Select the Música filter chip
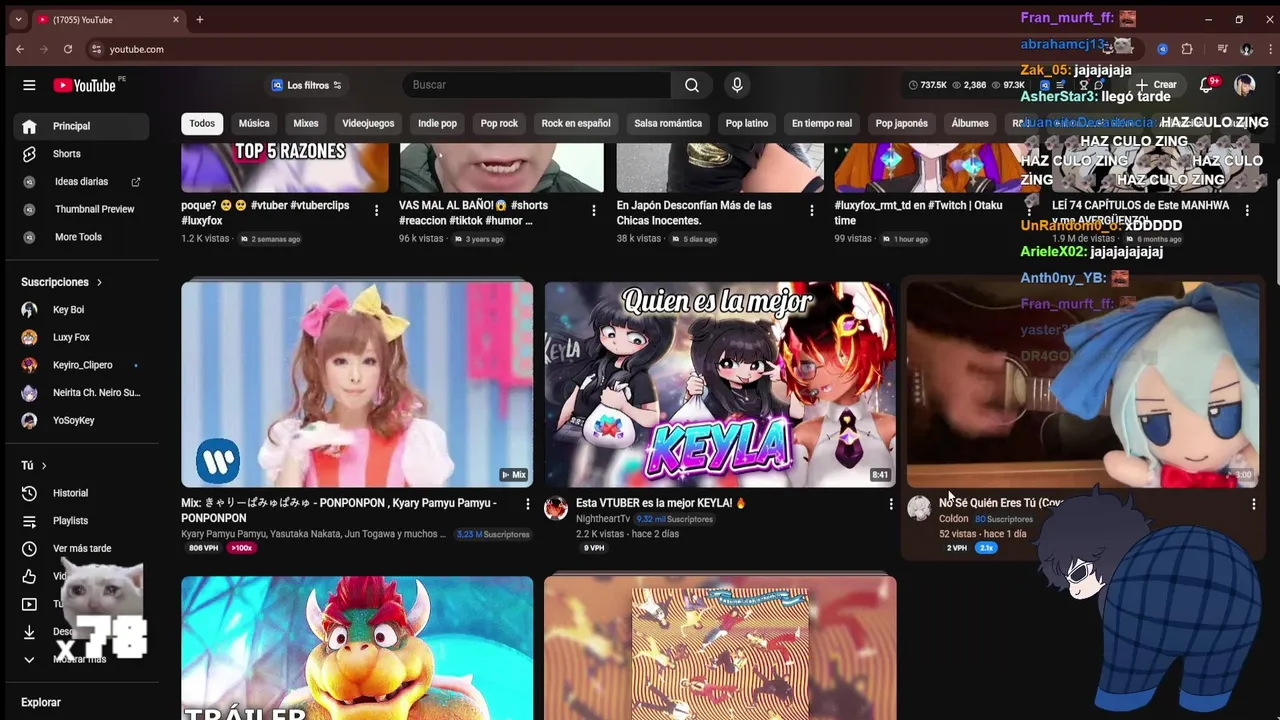The height and width of the screenshot is (720, 1280). point(254,123)
